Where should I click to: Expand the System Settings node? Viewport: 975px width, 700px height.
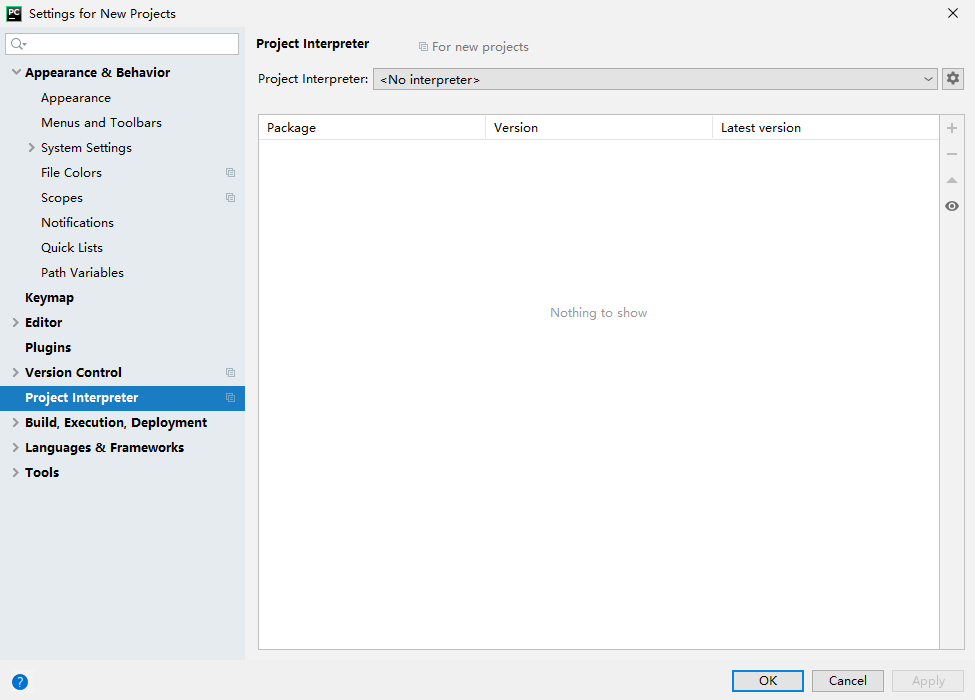(31, 147)
